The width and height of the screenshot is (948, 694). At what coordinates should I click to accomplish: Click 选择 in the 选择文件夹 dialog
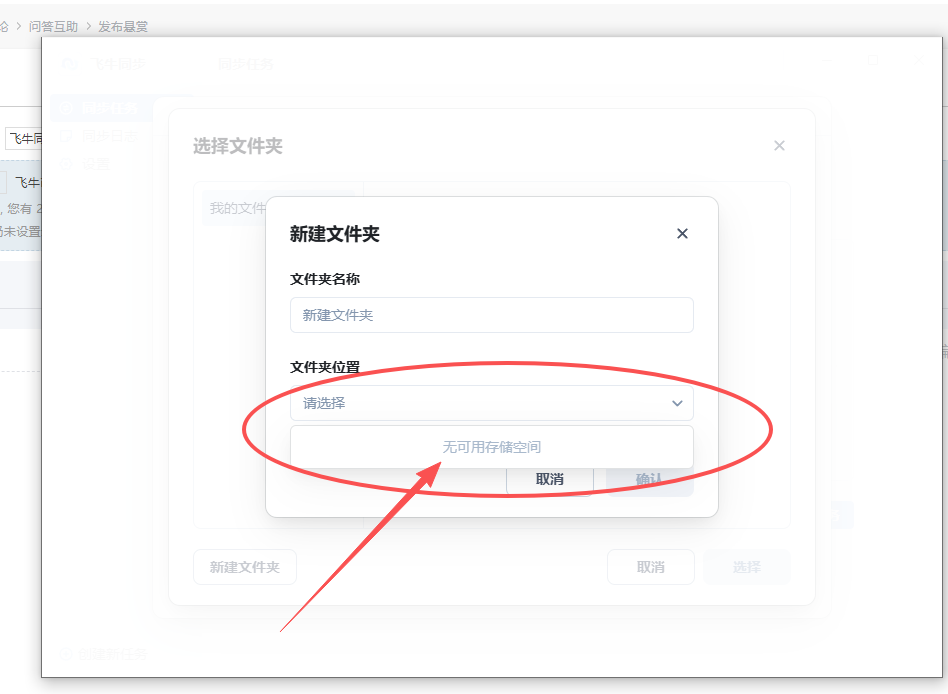pyautogui.click(x=747, y=567)
